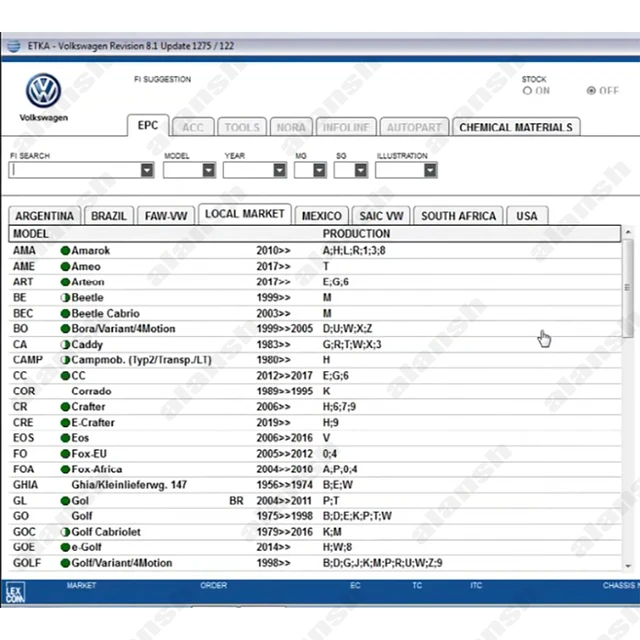
Task: Open the ACC tab
Action: (193, 127)
